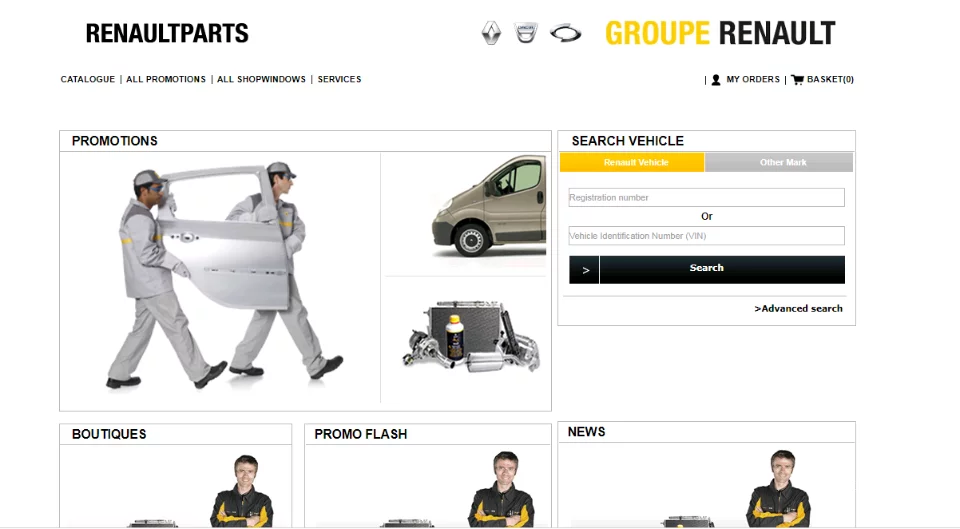Click the arrow button left of Search
960x529 pixels.
pyautogui.click(x=584, y=270)
